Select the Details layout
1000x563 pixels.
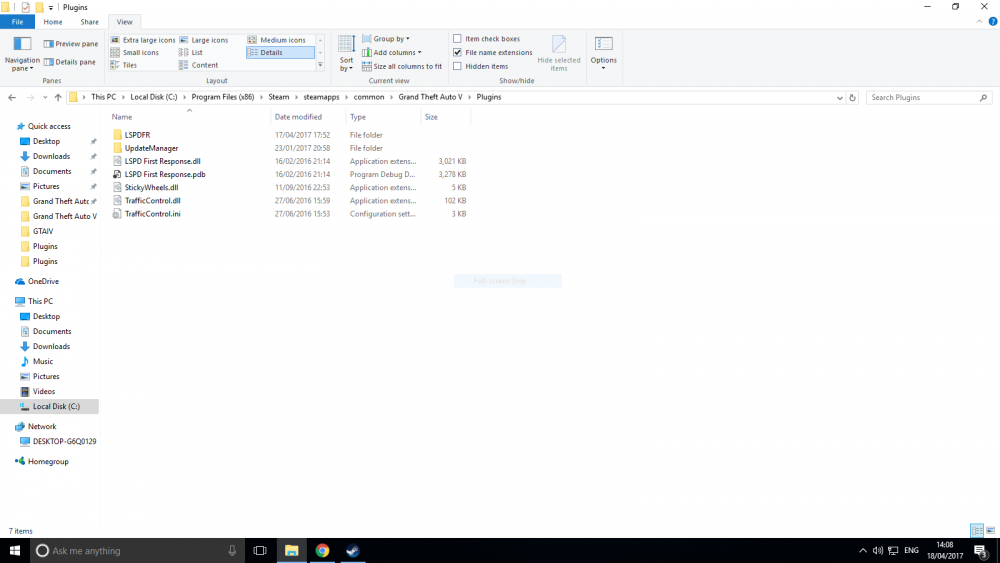280,52
